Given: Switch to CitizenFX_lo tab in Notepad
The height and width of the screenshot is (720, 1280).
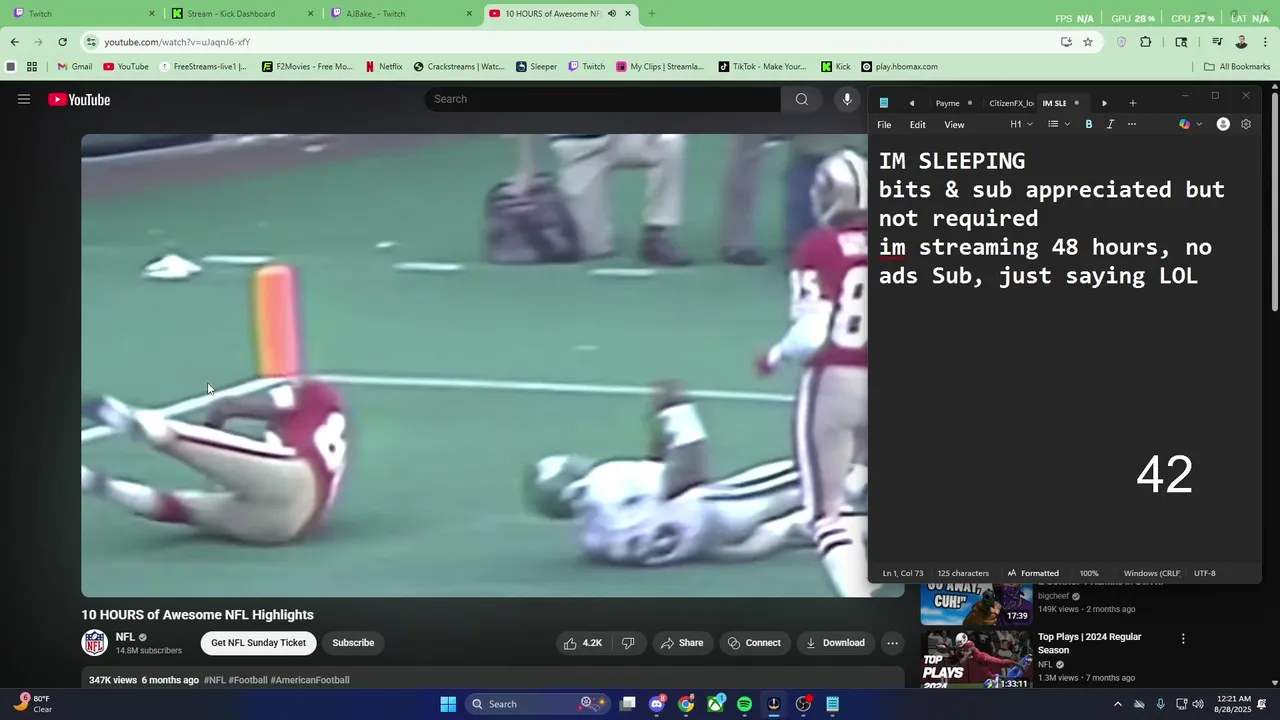Looking at the screenshot, I should 1010,103.
